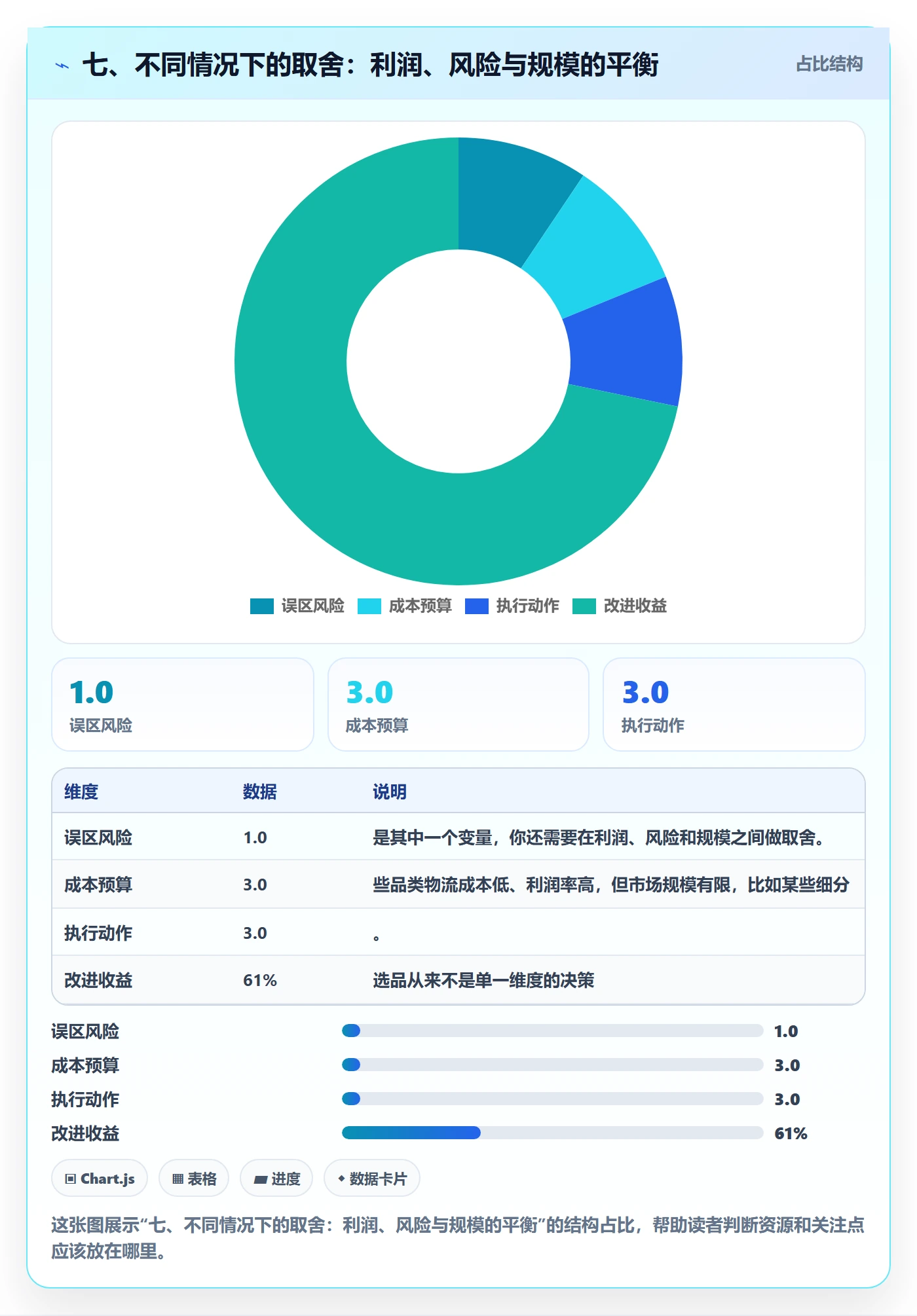Click the 61% value beside the progress bar
The width and height of the screenshot is (917, 1316).
[x=791, y=1133]
